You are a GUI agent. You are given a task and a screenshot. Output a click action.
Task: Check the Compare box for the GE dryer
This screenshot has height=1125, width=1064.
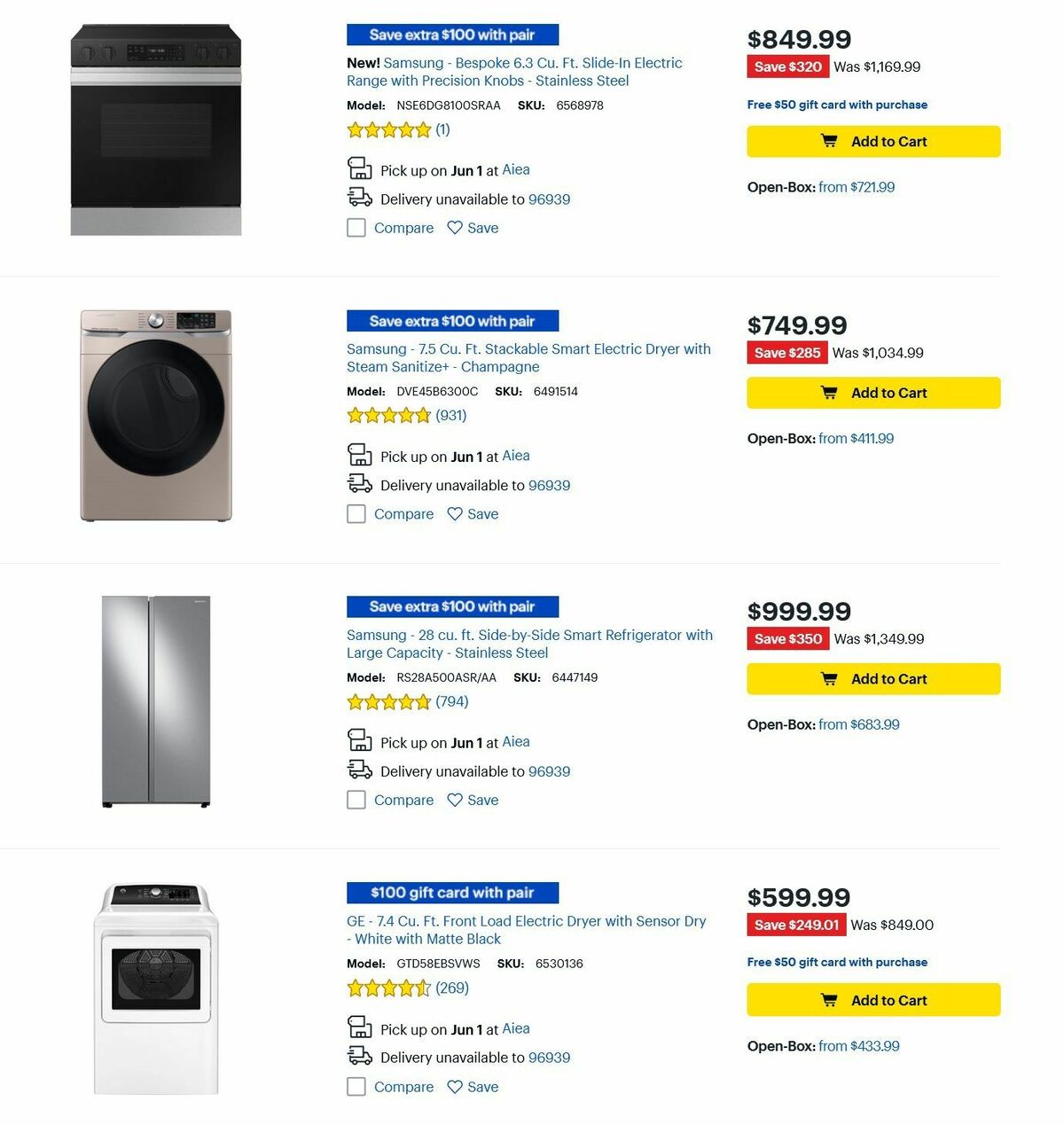[x=356, y=1087]
